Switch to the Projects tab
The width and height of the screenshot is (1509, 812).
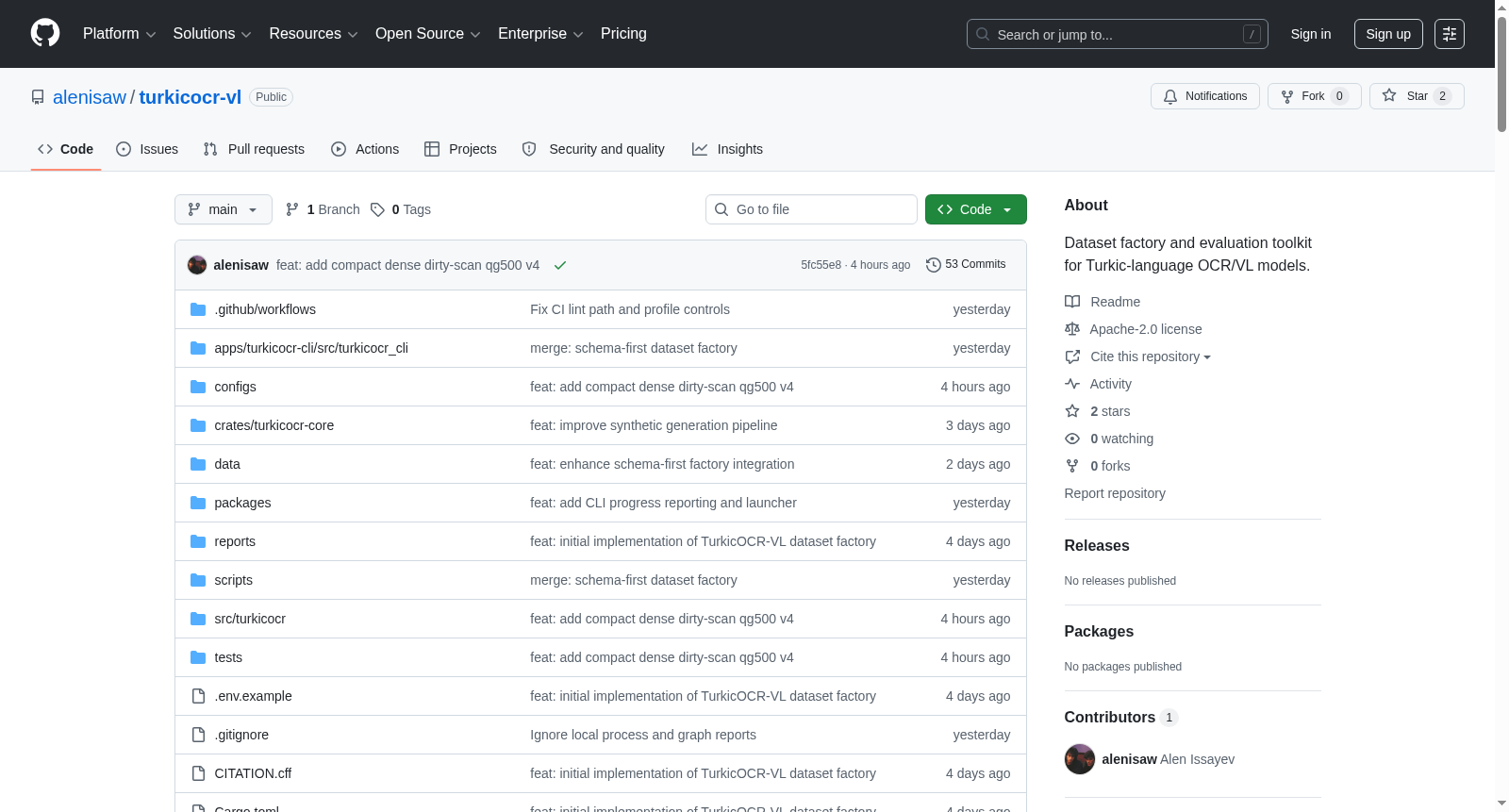pos(460,149)
